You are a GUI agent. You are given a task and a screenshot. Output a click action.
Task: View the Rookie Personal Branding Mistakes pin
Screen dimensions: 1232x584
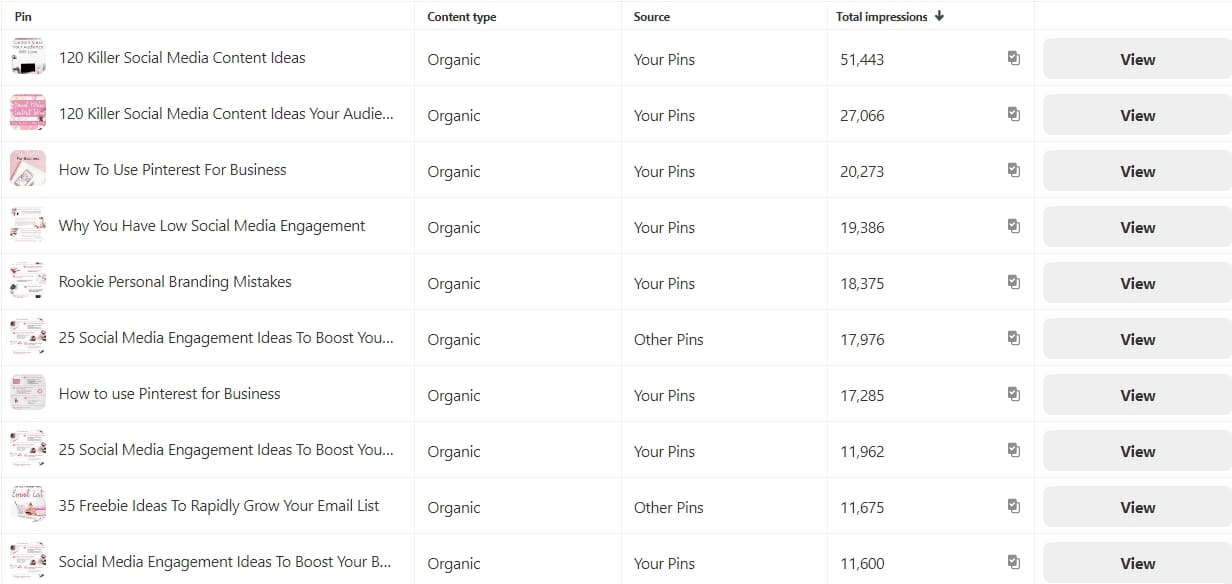[x=1137, y=283]
